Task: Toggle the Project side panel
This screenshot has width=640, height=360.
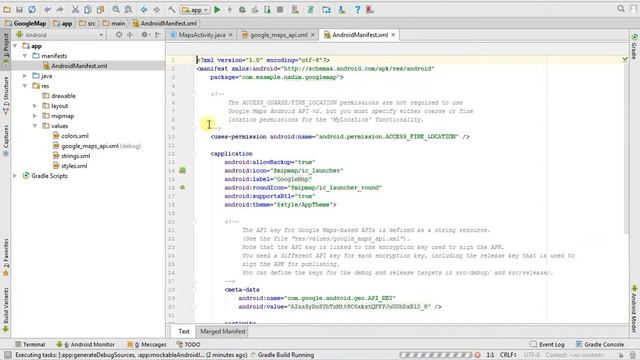Action: tap(6, 49)
